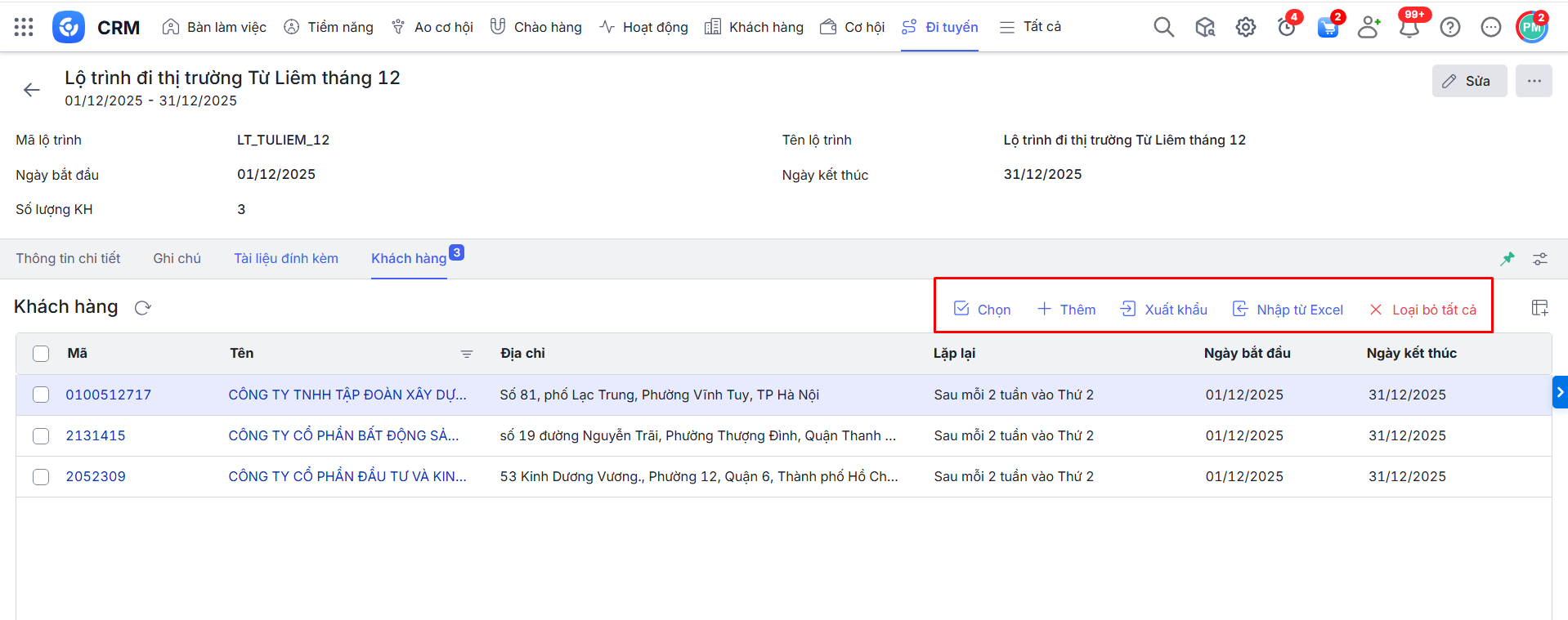Open the Khách hàng top menu
The image size is (1568, 620).
(754, 27)
